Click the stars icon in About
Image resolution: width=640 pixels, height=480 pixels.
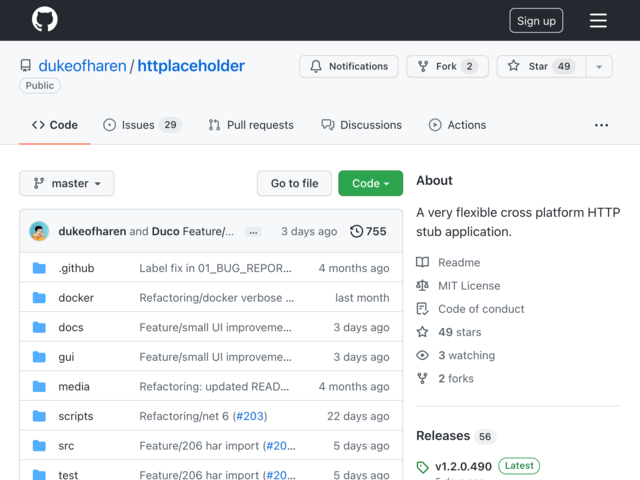coord(422,332)
